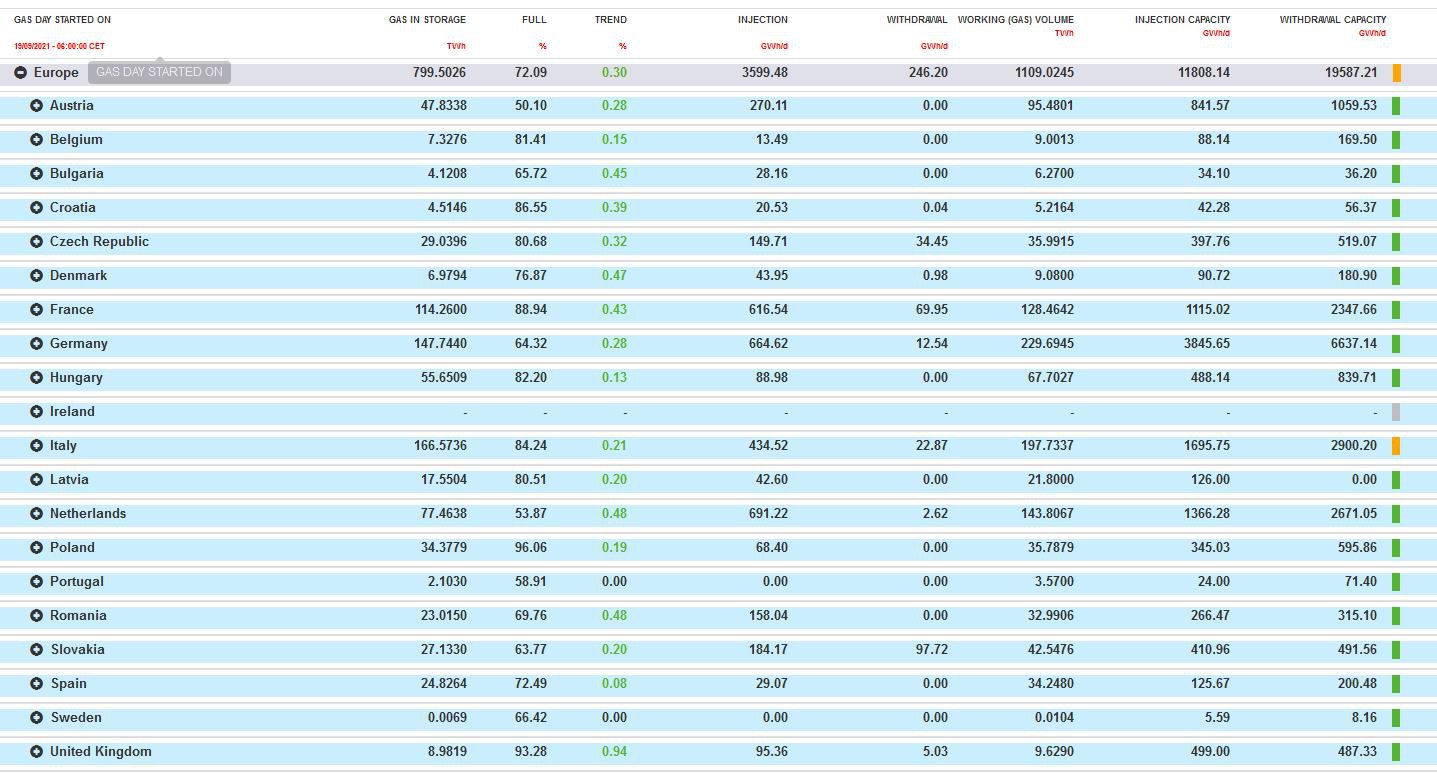
Task: Click the Slovakia country name
Action: (x=78, y=650)
